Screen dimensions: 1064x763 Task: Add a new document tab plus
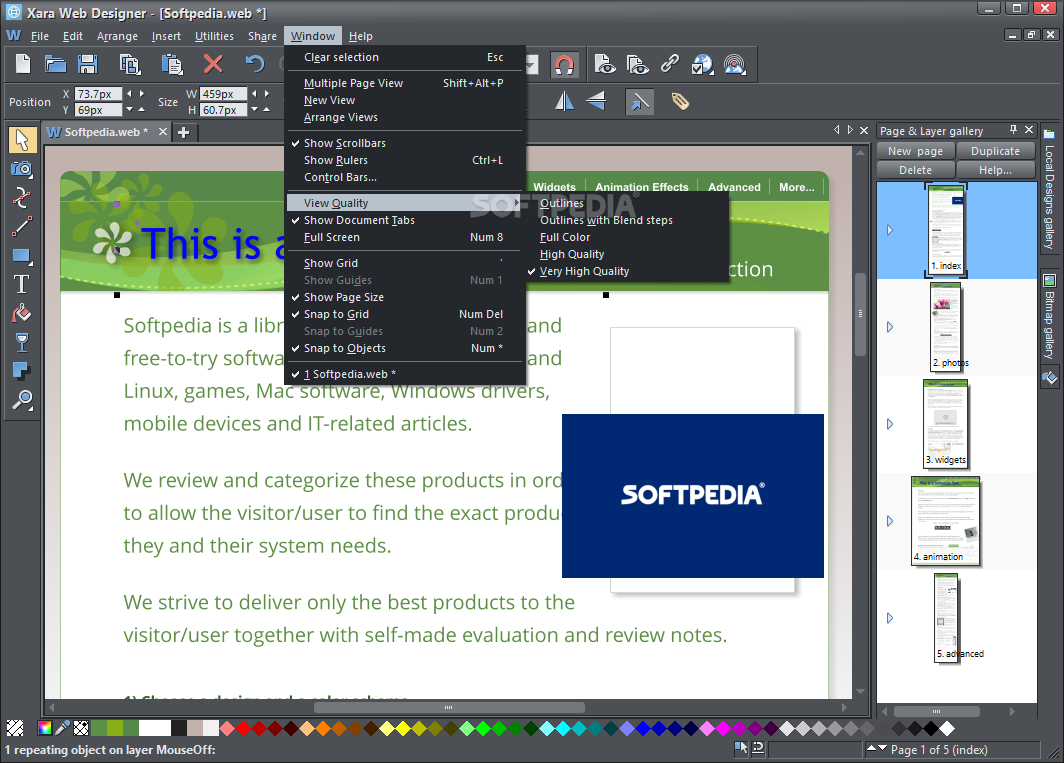tap(183, 132)
